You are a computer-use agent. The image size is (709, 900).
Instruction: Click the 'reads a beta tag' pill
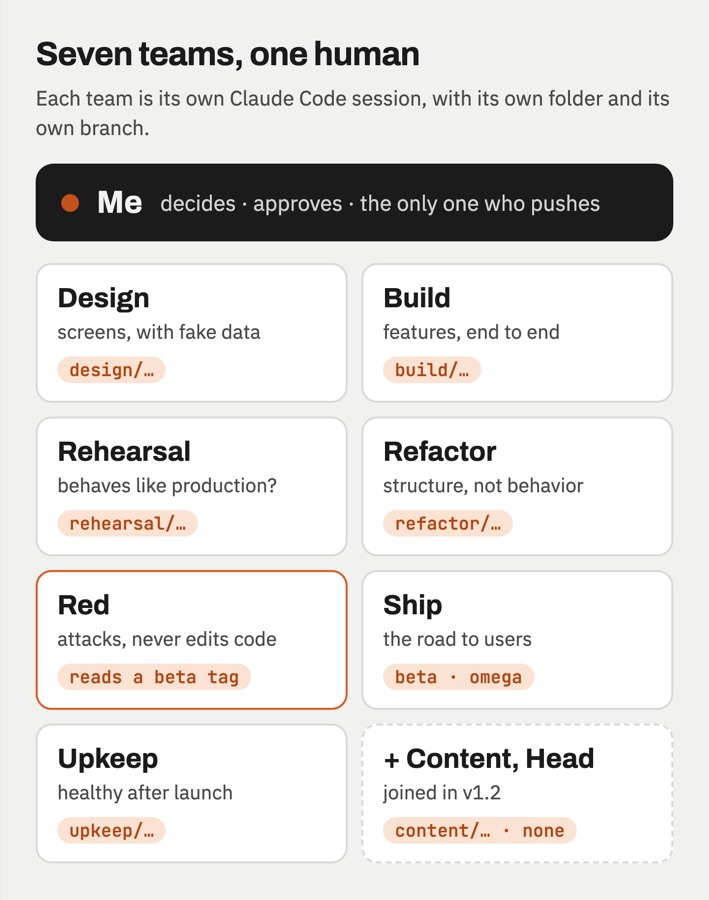pos(154,677)
